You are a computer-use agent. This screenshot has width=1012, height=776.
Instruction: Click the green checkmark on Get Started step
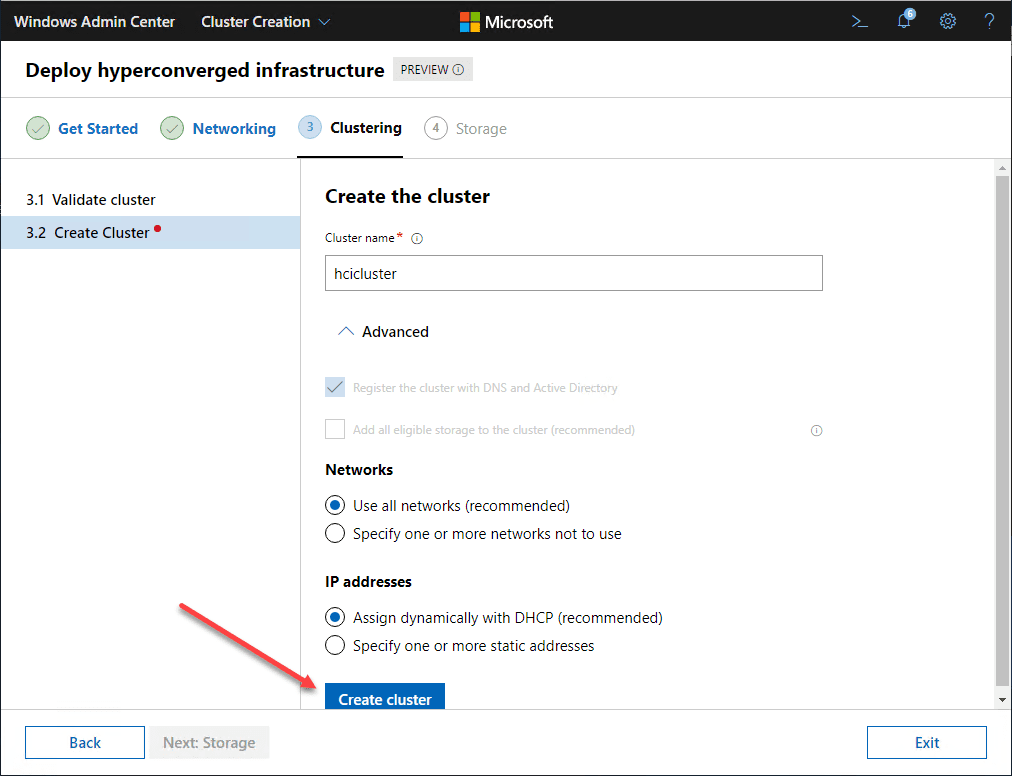pos(37,128)
